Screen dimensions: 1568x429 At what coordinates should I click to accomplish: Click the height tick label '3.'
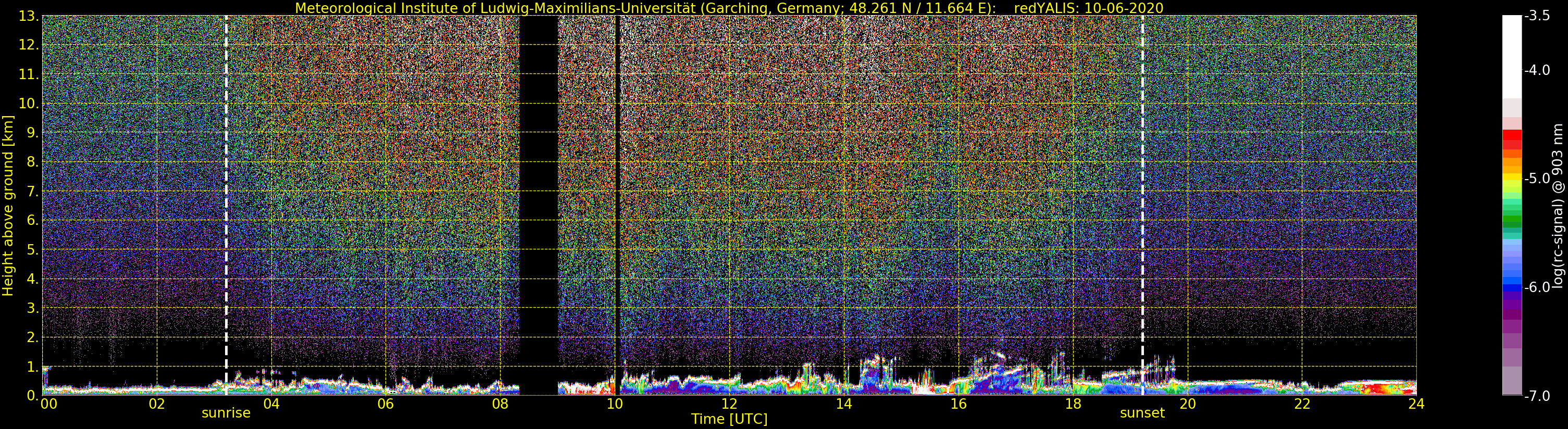[33, 308]
